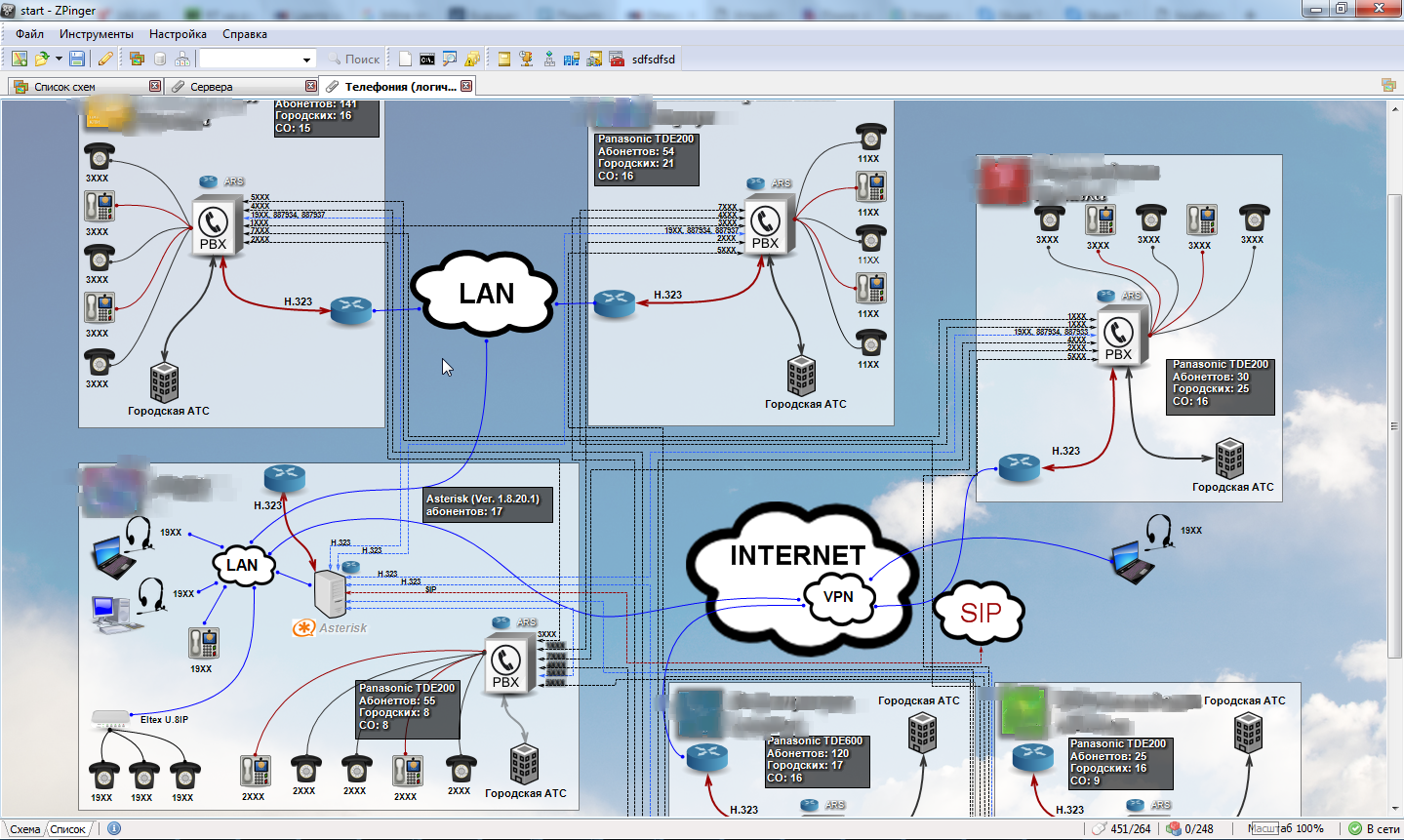Switch to the Сервера tab
1404x840 pixels.
click(212, 87)
